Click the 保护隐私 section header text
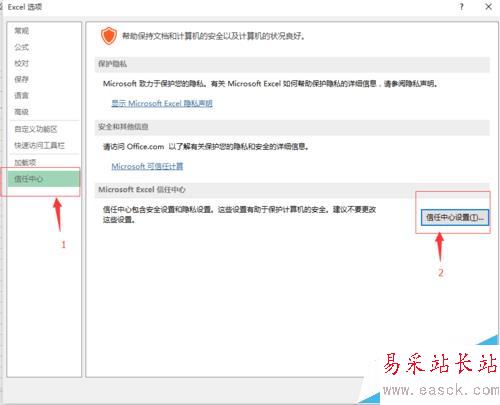Image resolution: width=500 pixels, height=405 pixels. click(112, 64)
